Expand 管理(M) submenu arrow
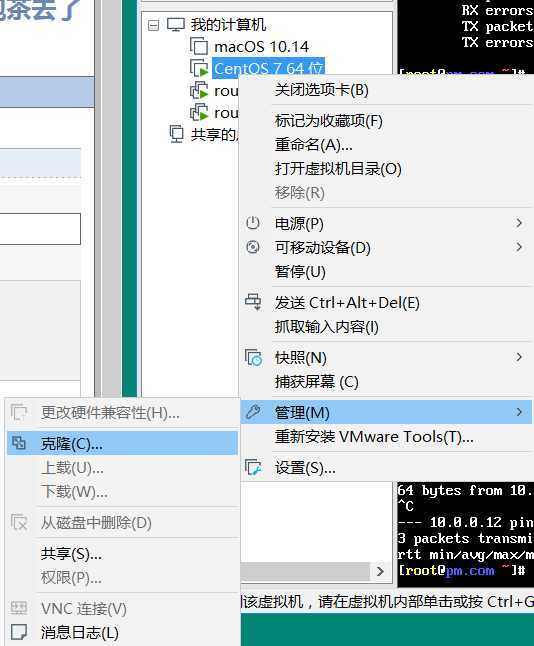Viewport: 534px width, 646px height. 519,412
